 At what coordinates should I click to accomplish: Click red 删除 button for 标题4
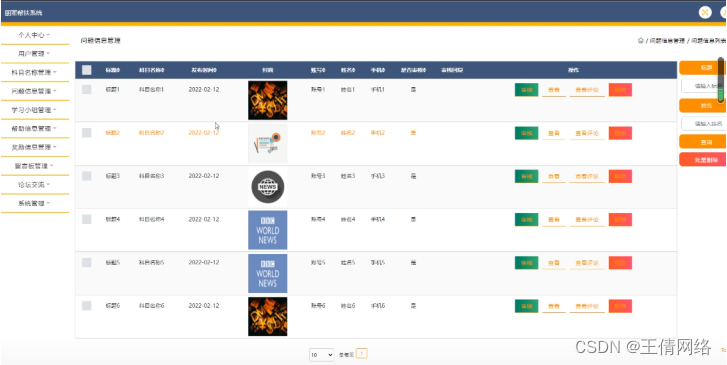[620, 219]
